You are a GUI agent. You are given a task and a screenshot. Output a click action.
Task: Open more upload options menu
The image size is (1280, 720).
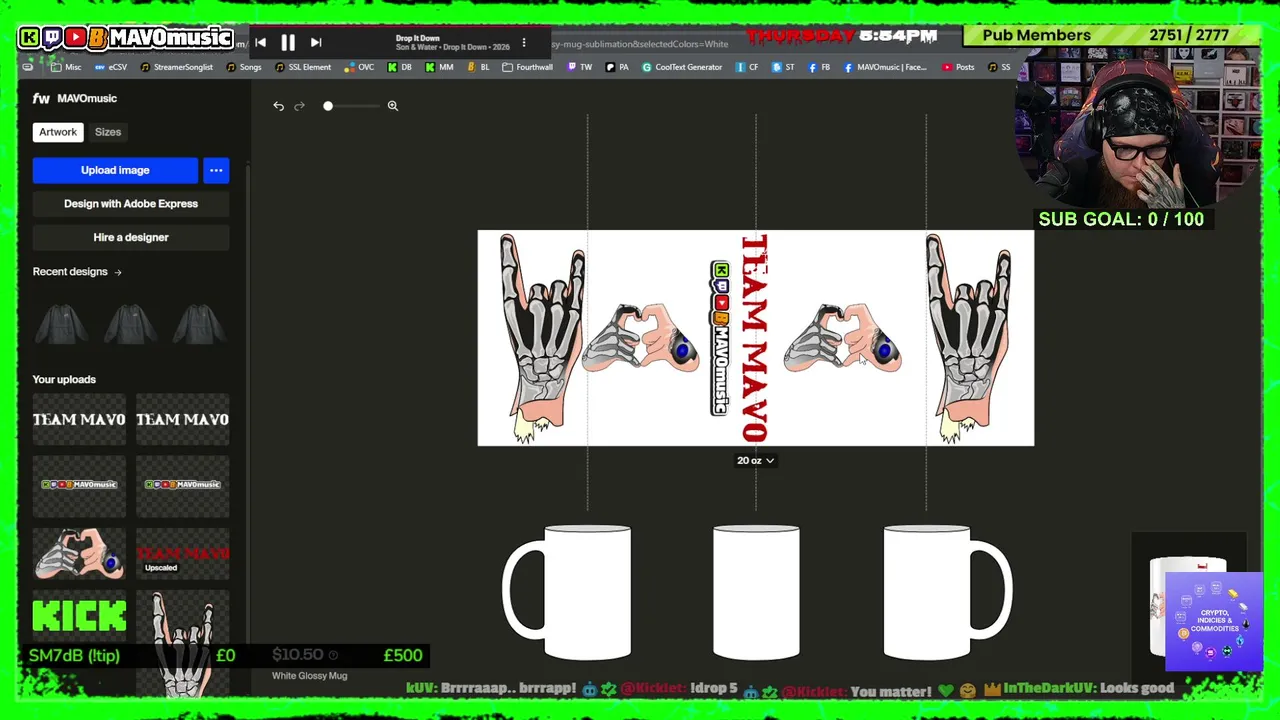tap(216, 170)
